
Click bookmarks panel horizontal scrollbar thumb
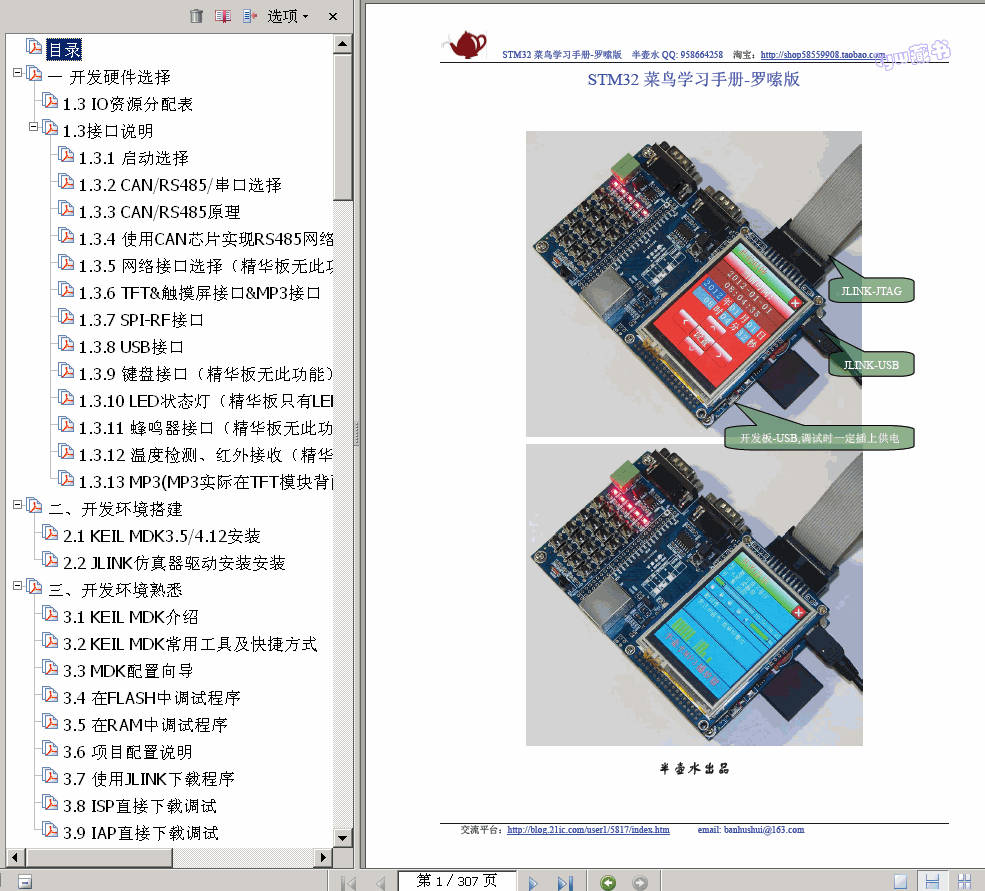coord(99,857)
